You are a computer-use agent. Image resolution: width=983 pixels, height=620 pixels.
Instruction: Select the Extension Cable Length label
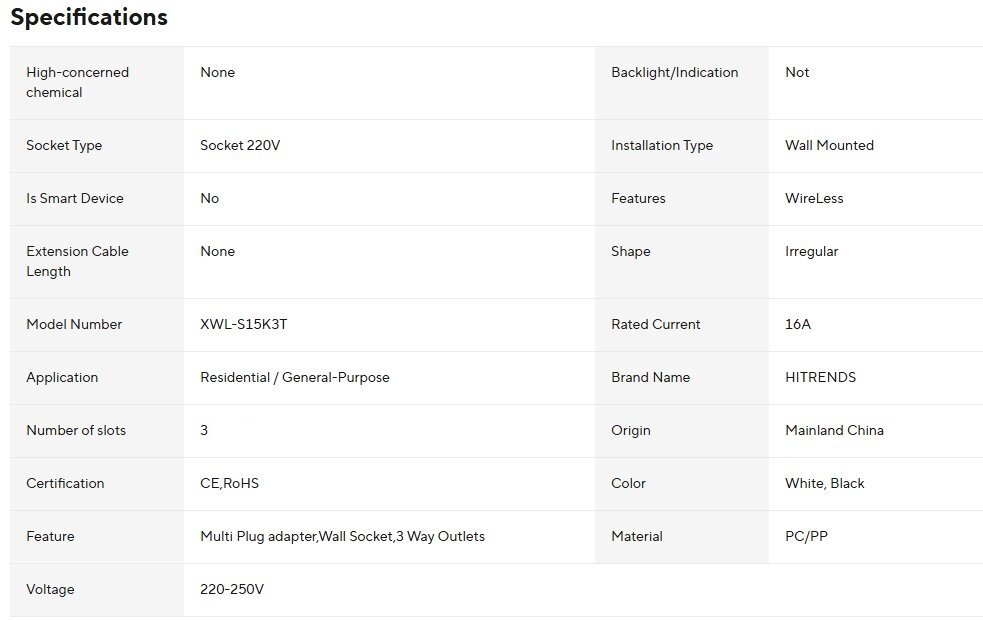pyautogui.click(x=77, y=261)
